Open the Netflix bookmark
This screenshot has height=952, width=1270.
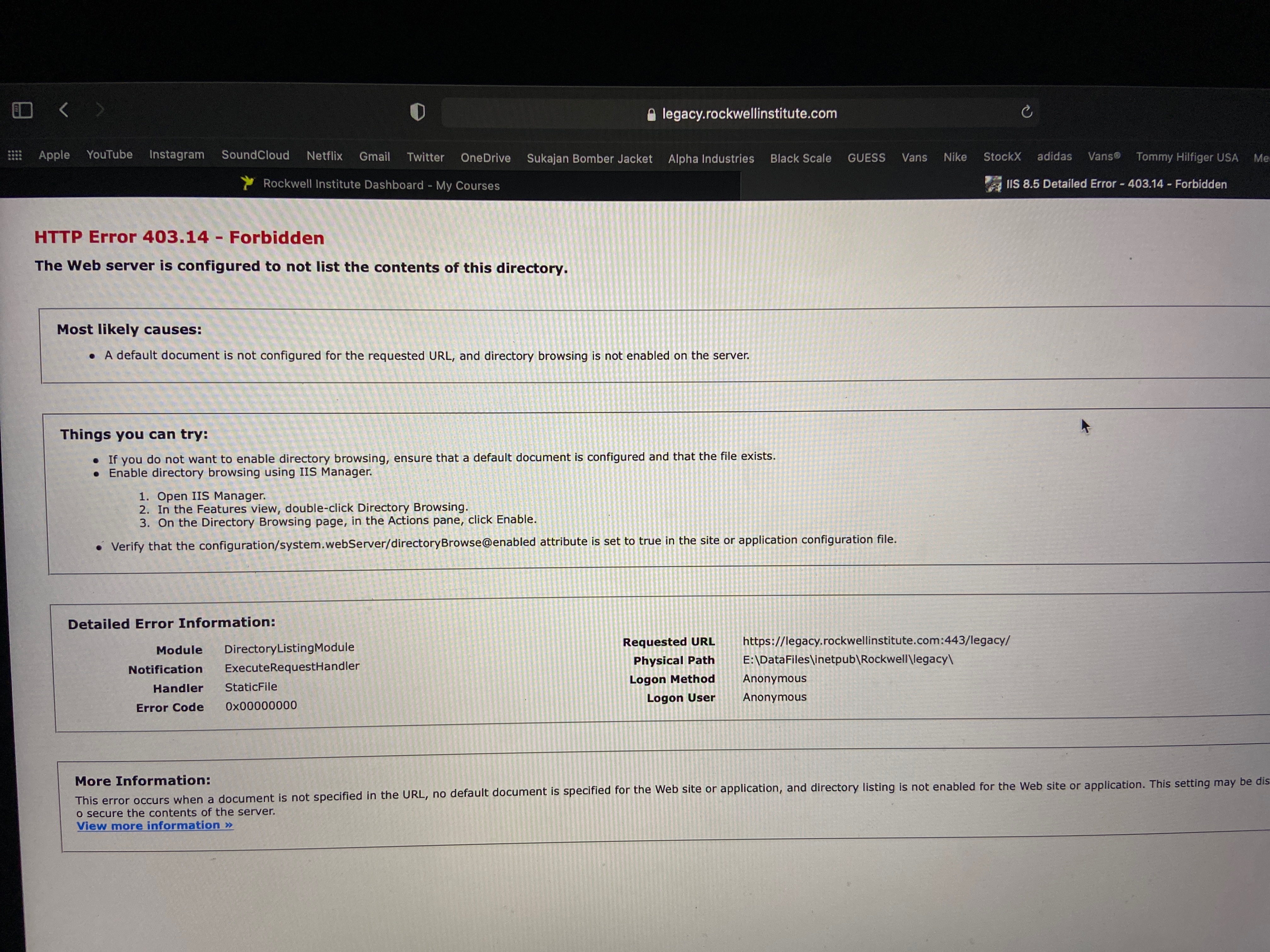point(324,156)
